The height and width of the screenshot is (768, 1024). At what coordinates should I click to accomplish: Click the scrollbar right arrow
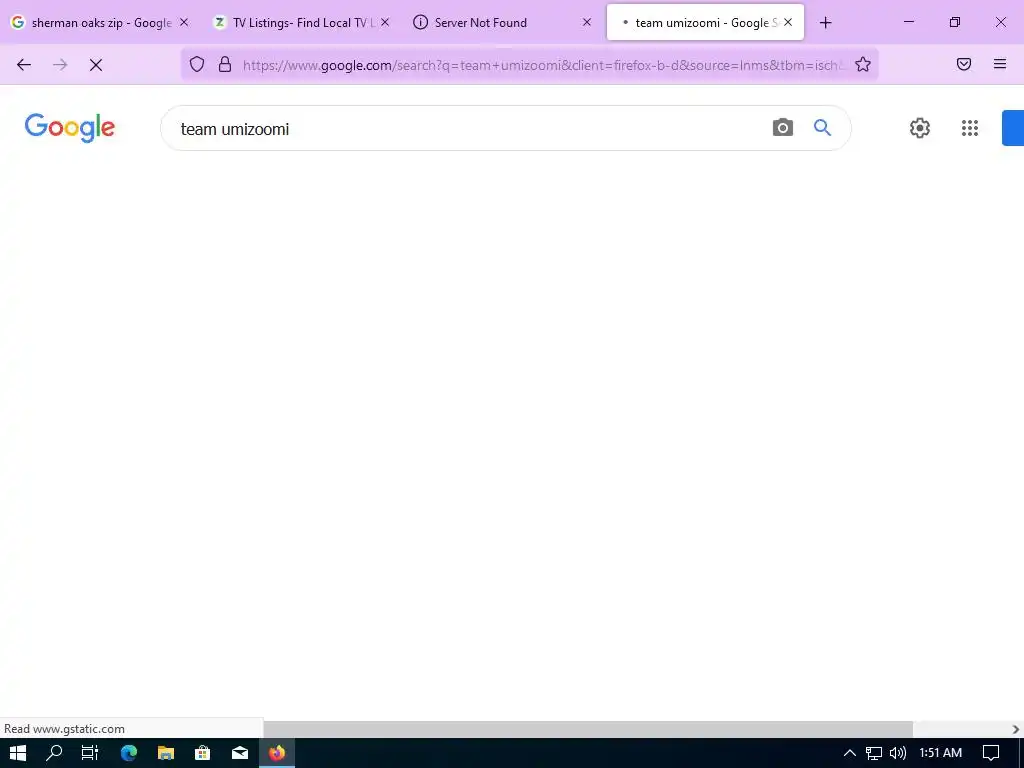tap(1016, 729)
